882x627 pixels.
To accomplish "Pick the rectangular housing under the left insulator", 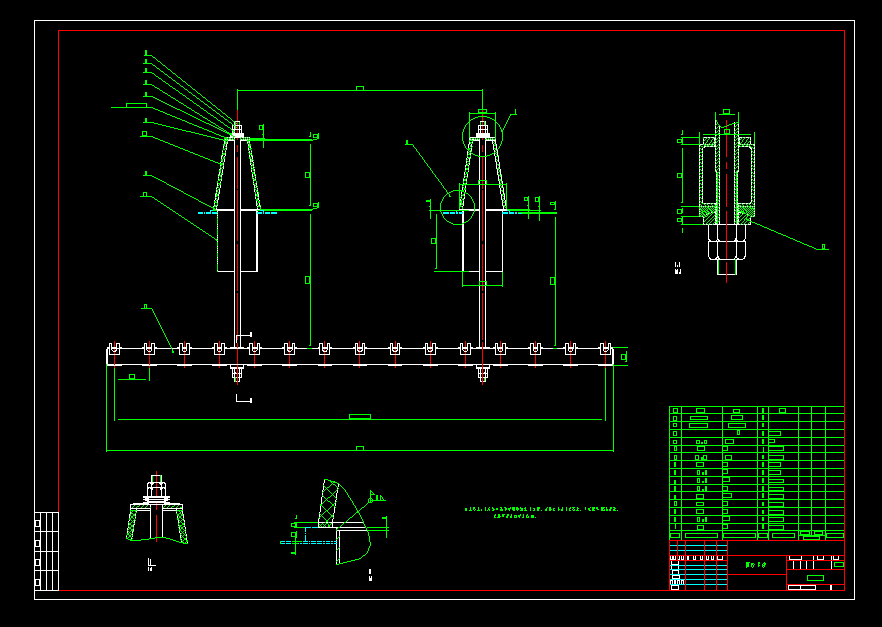I will pyautogui.click(x=237, y=241).
